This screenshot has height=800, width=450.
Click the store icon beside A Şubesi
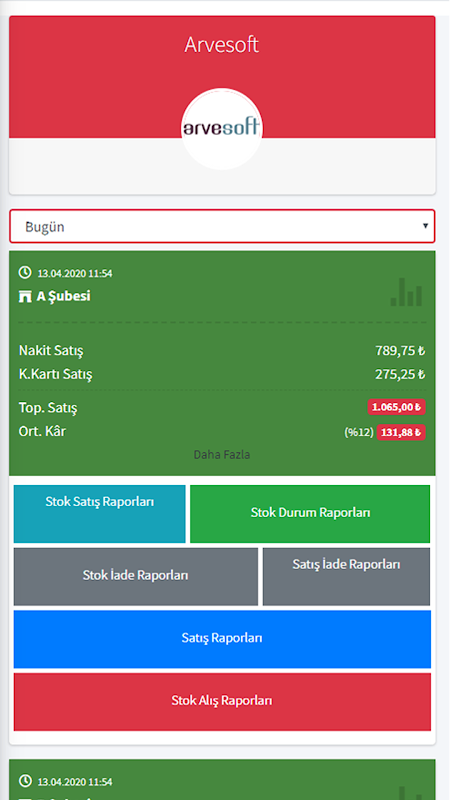(x=25, y=296)
